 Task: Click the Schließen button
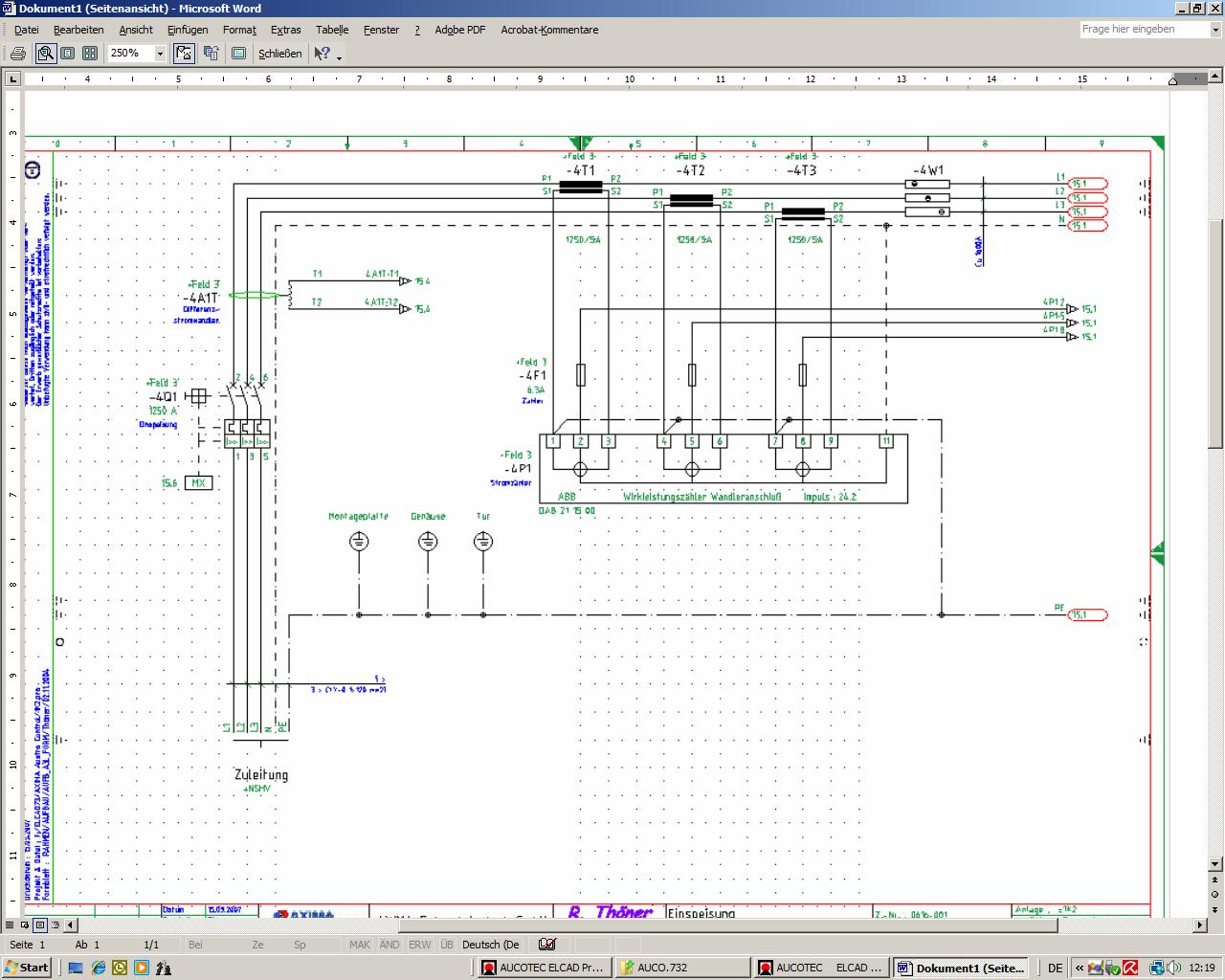pos(279,54)
